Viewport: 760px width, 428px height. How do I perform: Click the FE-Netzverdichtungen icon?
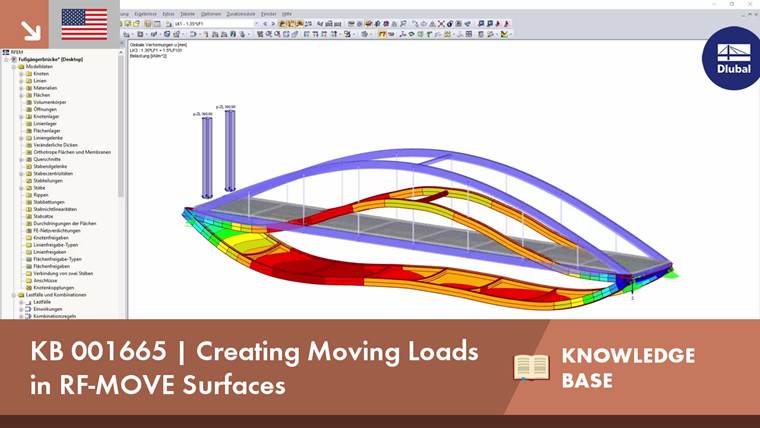coord(29,230)
